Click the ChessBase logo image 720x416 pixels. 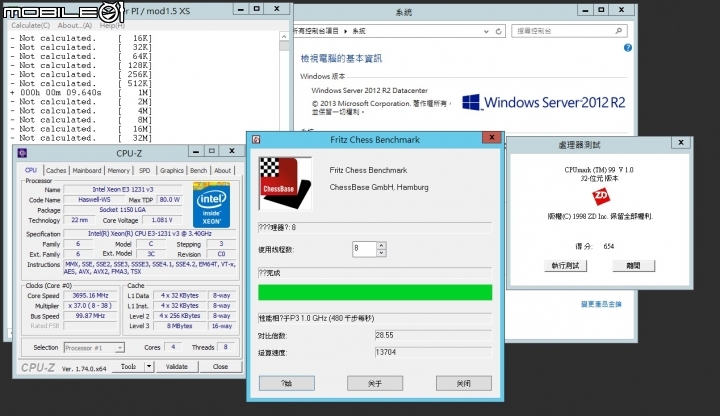pos(285,183)
